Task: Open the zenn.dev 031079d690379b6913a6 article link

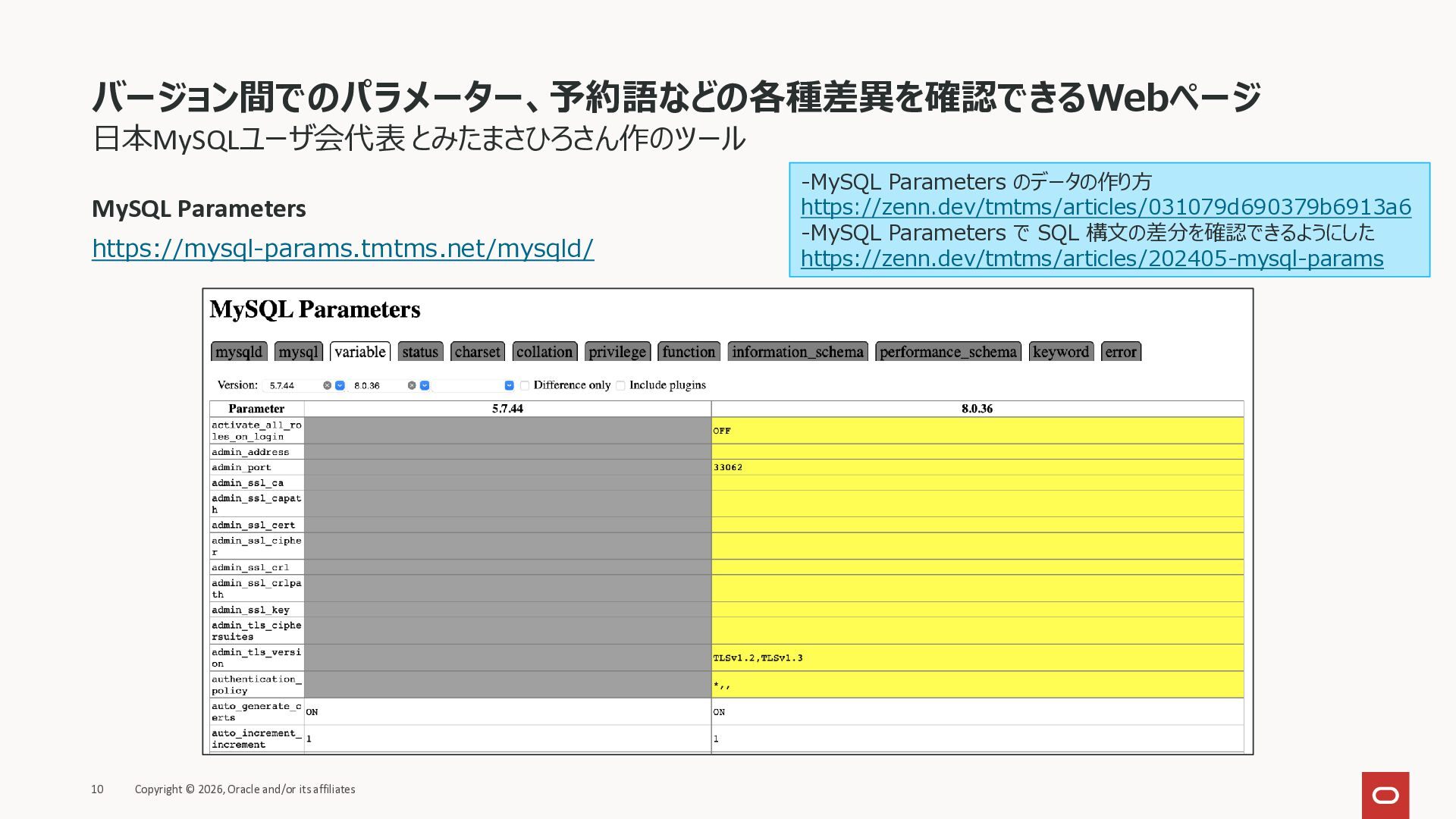Action: 1106,207
